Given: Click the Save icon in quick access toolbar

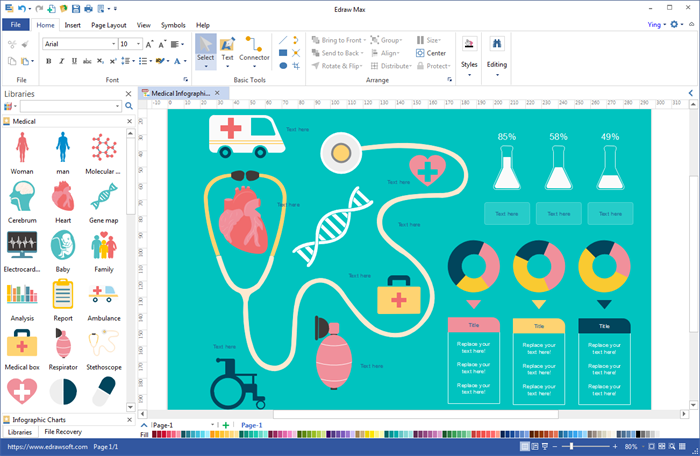Looking at the screenshot, I should (x=76, y=9).
